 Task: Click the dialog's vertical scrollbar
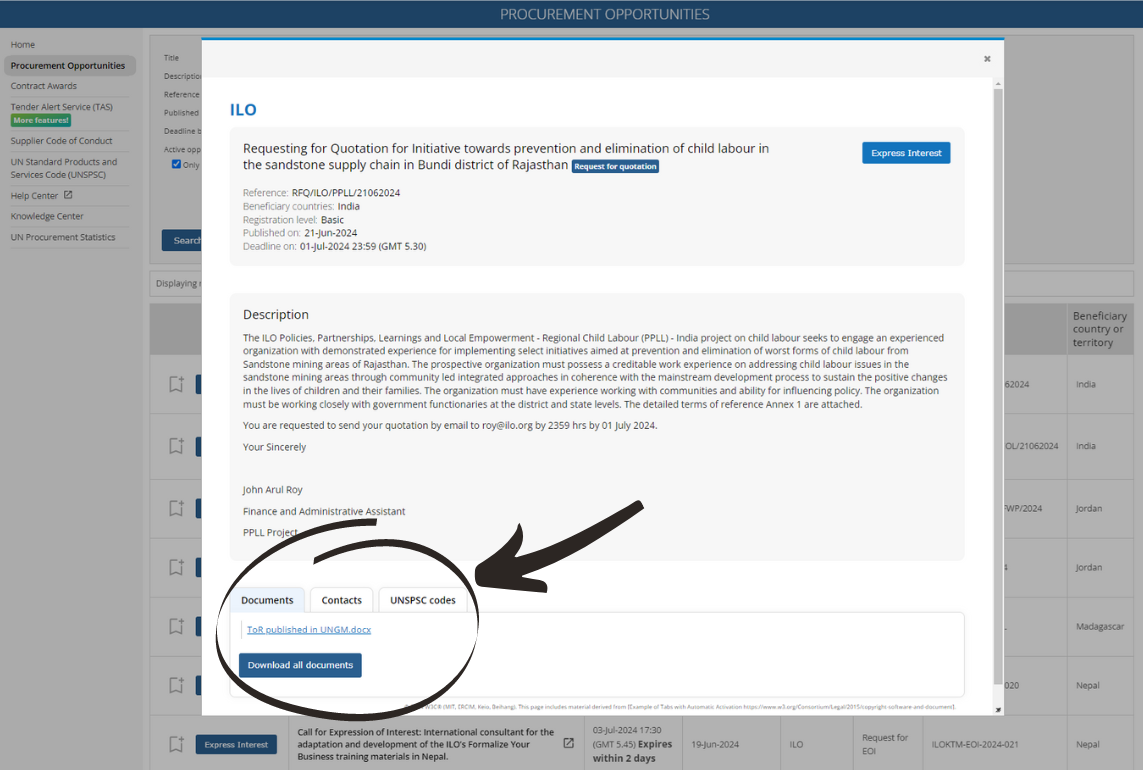pos(998,386)
